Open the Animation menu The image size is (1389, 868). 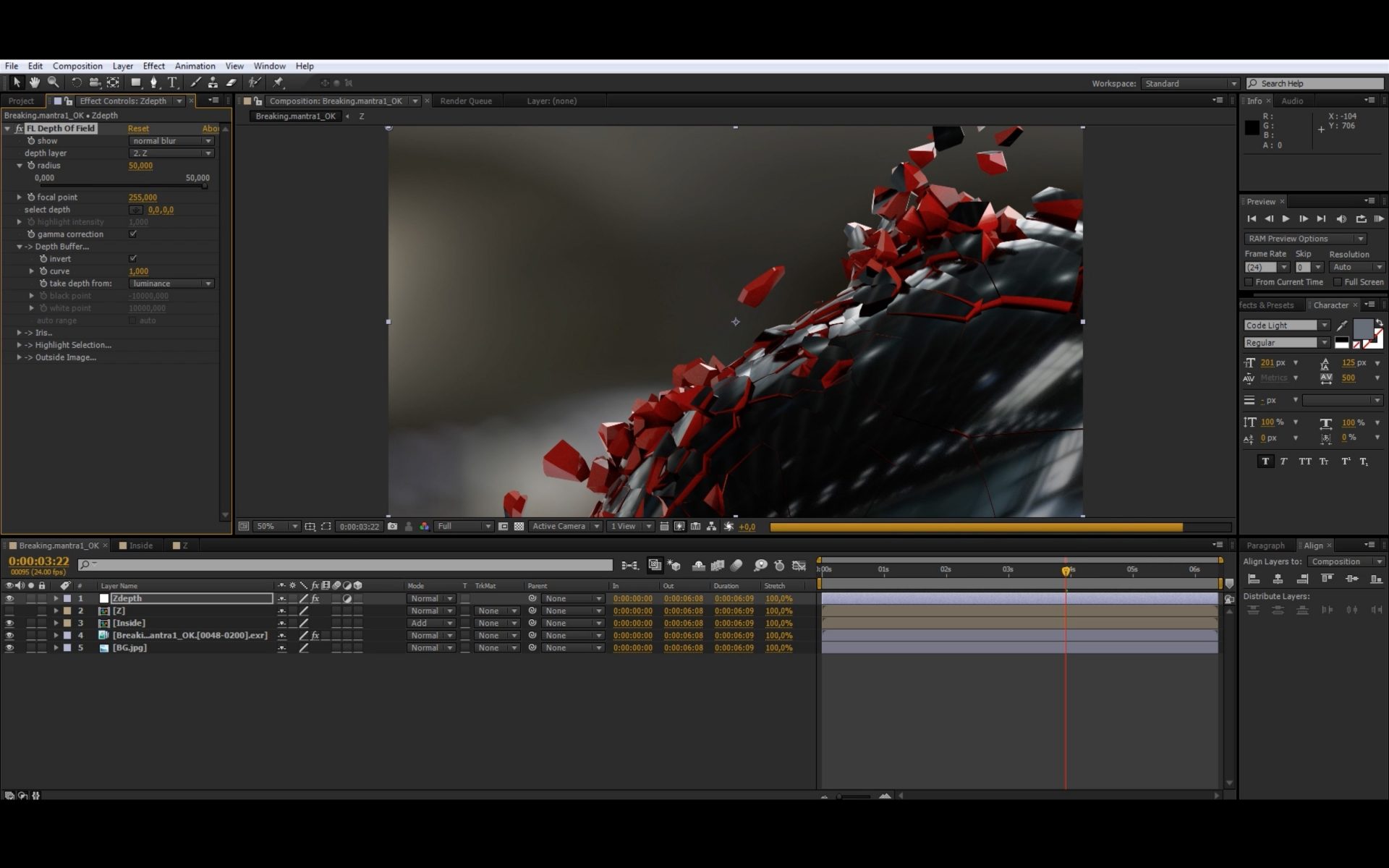[x=195, y=66]
